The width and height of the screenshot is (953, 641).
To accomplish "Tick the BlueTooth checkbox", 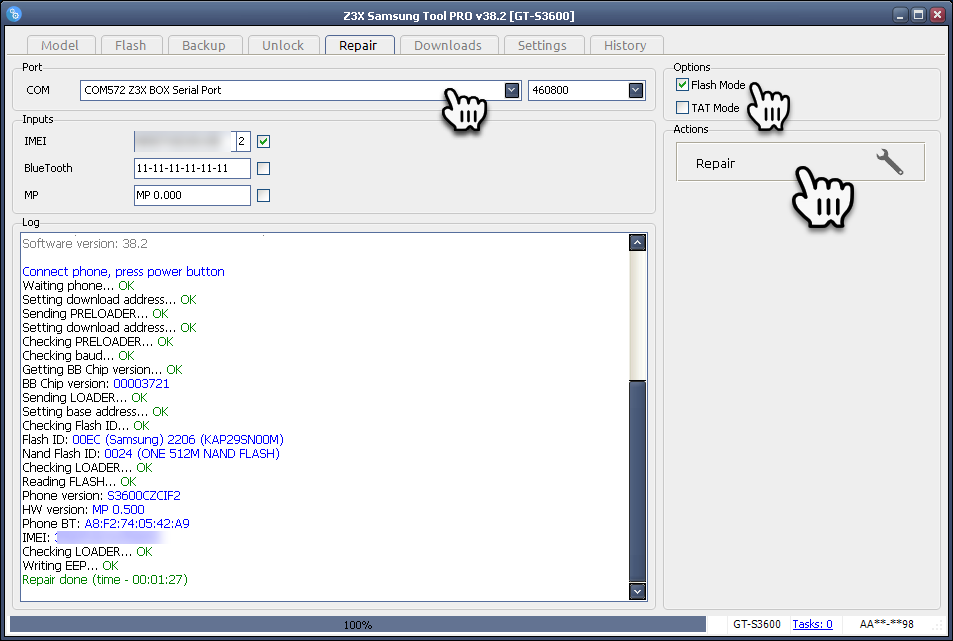I will 263,168.
